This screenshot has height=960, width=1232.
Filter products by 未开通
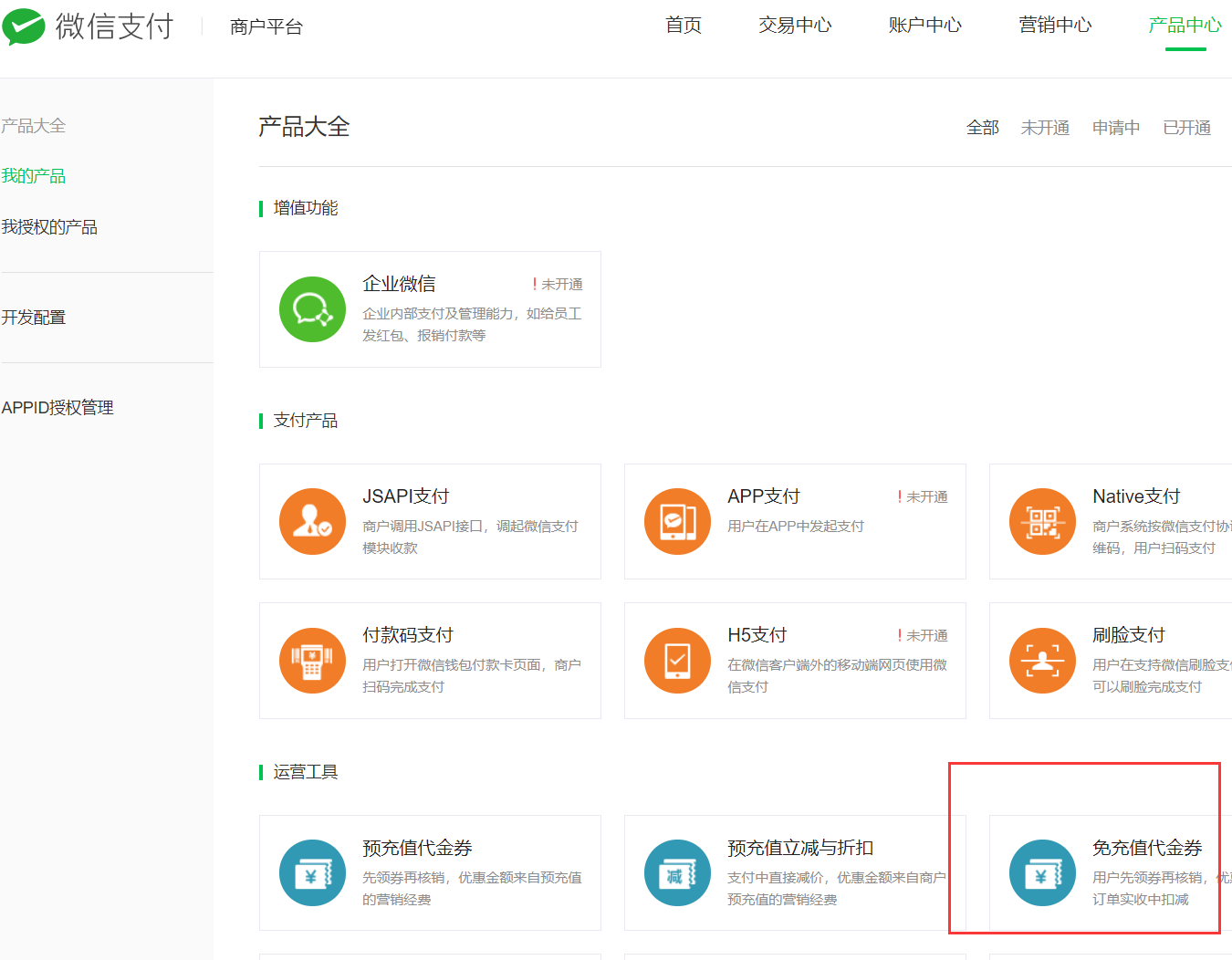coord(1045,128)
